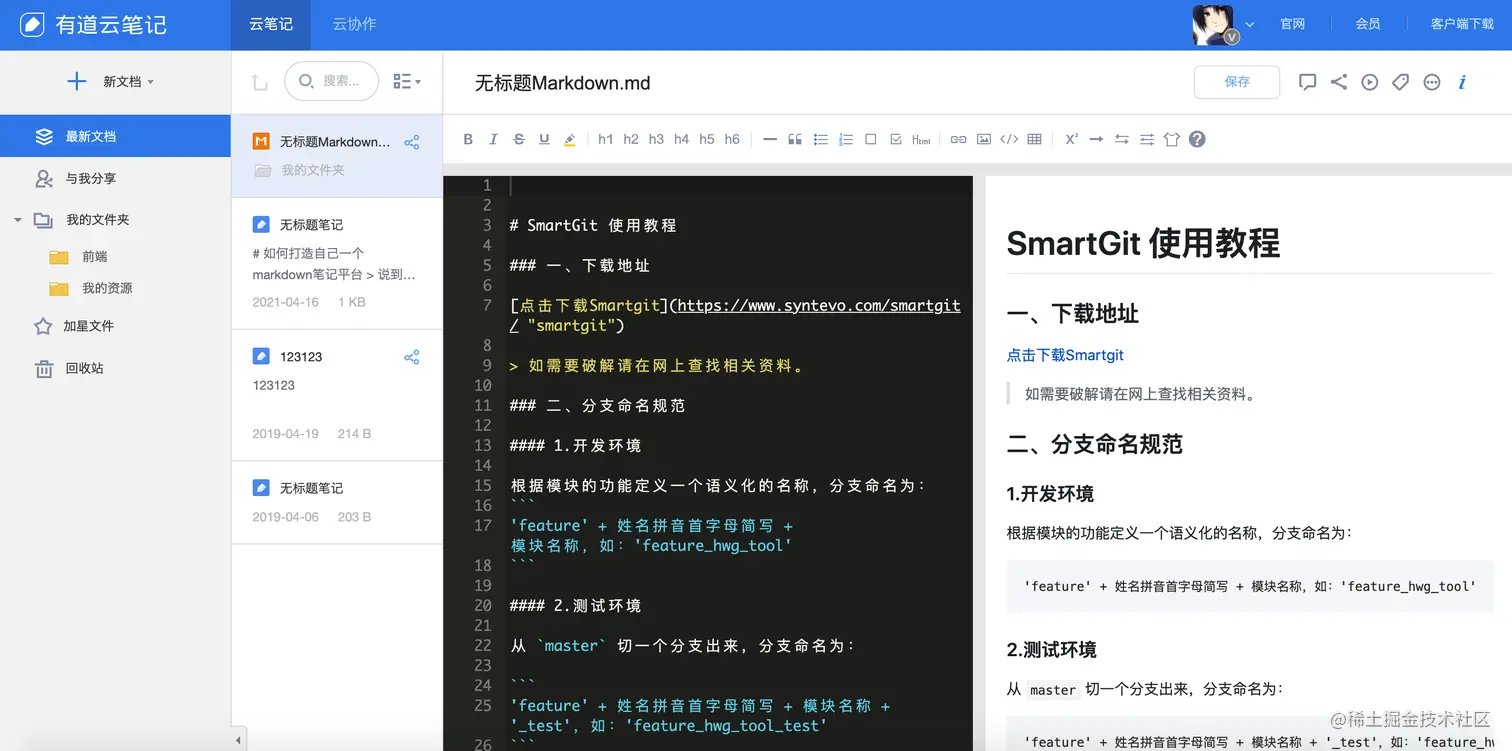The height and width of the screenshot is (751, 1512).
Task: Open the list view mode dropdown
Action: tap(406, 82)
